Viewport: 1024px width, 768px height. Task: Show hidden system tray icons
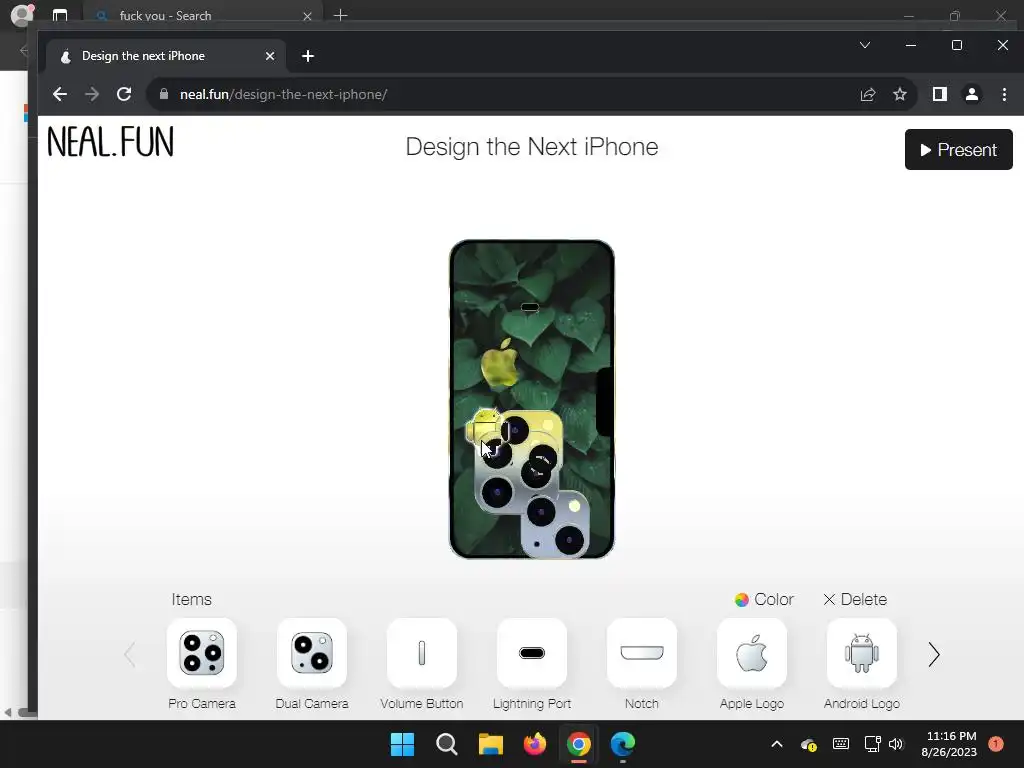point(776,744)
